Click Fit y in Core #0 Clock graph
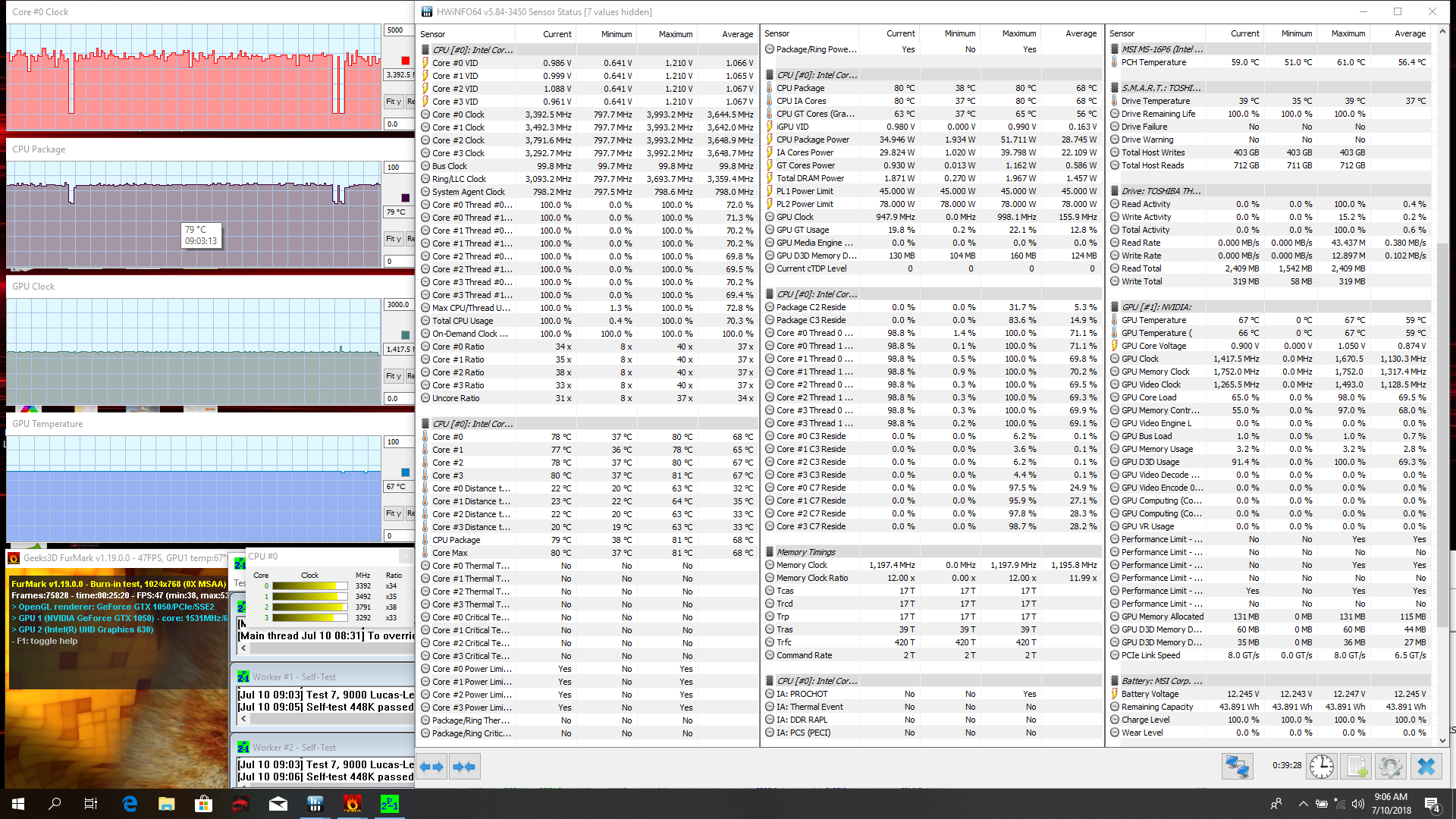Viewport: 1456px width, 819px height. click(394, 101)
